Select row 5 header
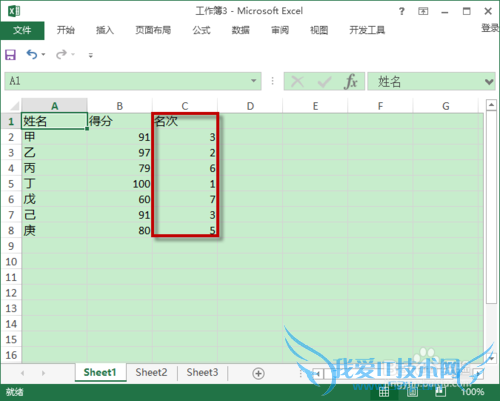The image size is (500, 401). (11, 184)
